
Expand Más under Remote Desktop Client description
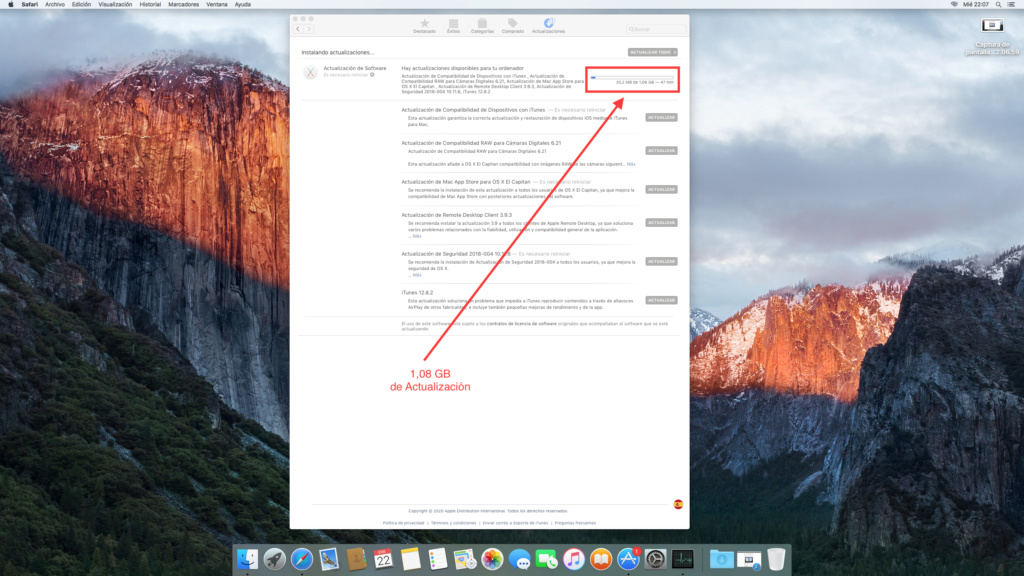click(x=417, y=236)
